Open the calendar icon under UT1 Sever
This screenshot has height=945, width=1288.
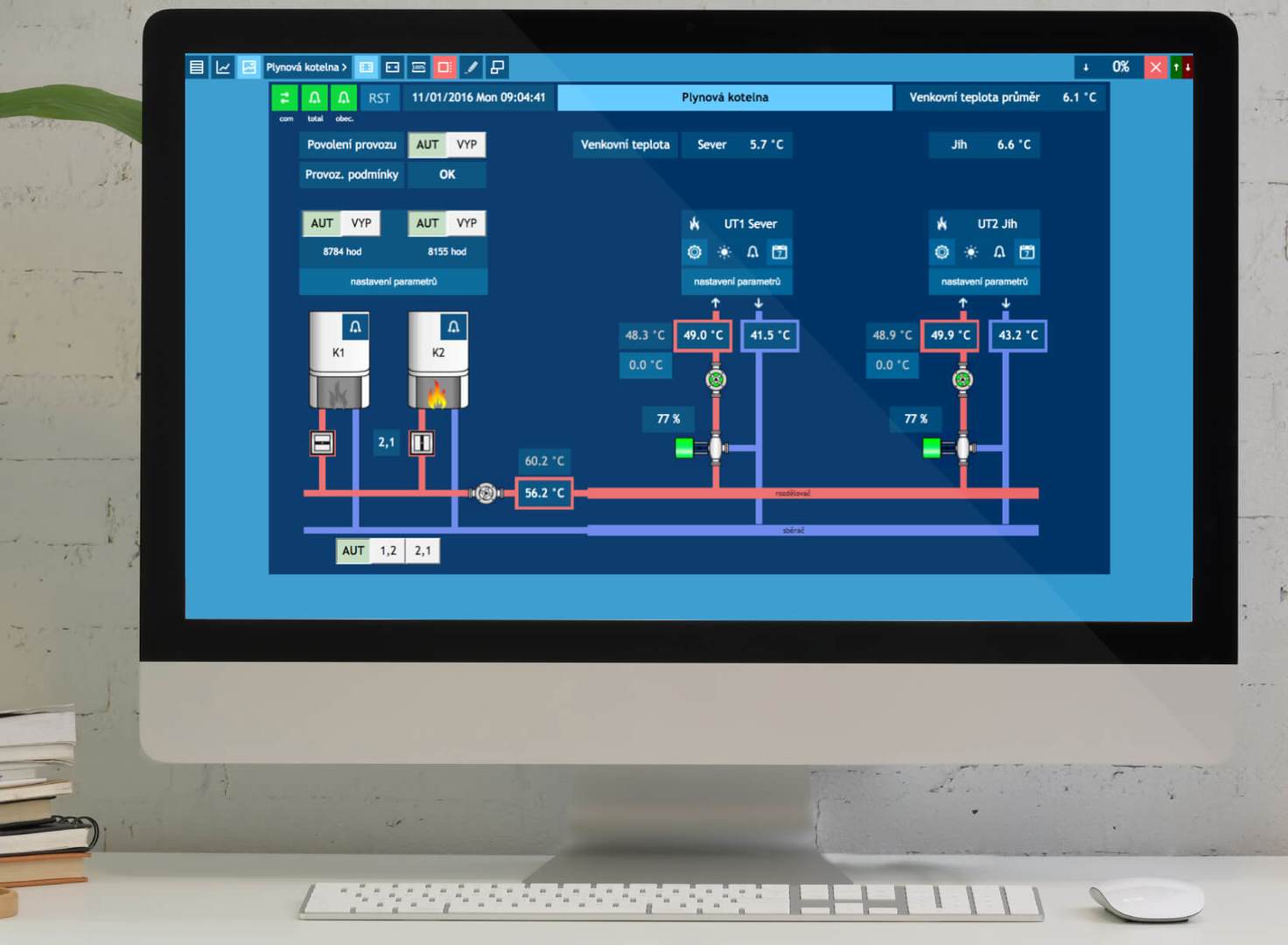point(780,252)
